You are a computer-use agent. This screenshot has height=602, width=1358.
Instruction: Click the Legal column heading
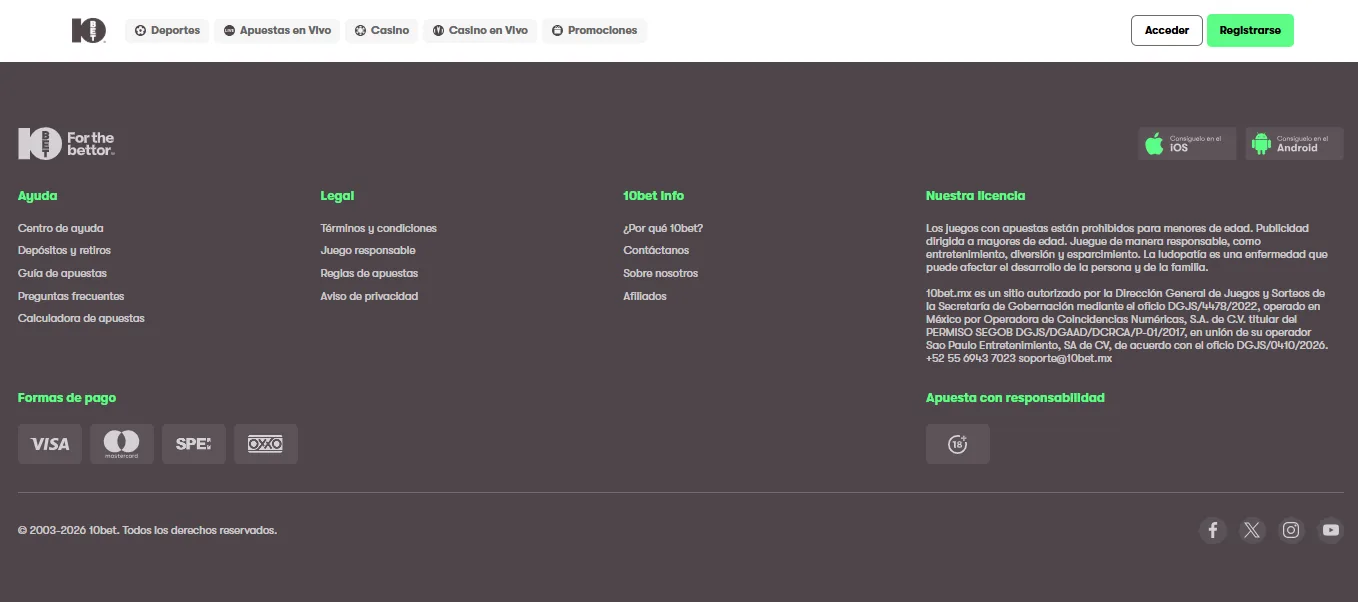(338, 196)
